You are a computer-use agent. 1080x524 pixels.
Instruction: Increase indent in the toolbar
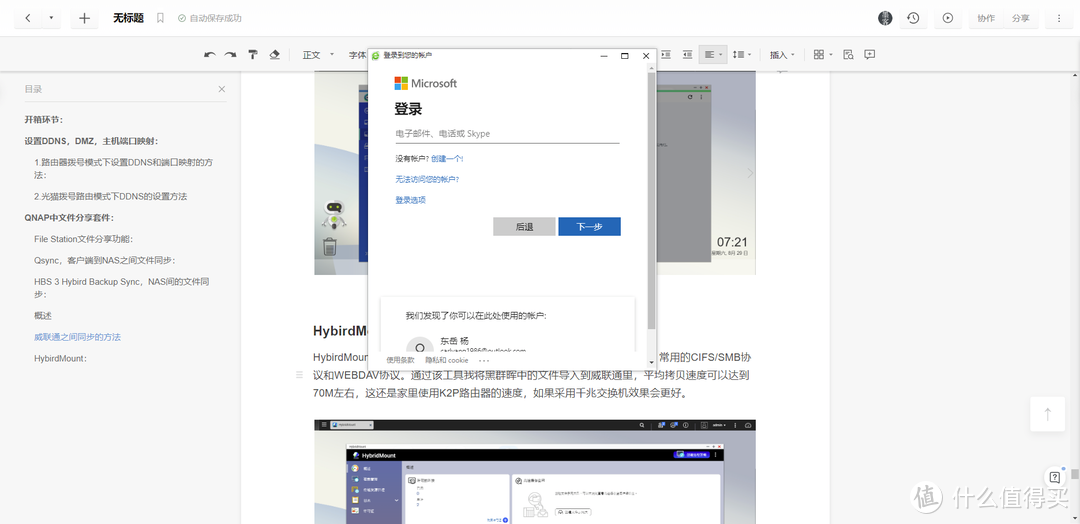tap(666, 54)
